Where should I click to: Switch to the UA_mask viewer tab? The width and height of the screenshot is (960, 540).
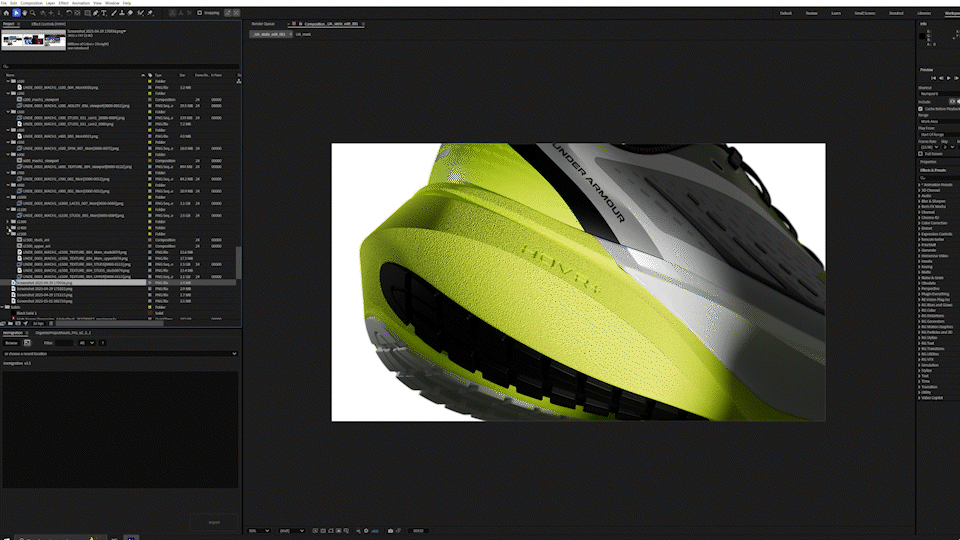tap(303, 34)
